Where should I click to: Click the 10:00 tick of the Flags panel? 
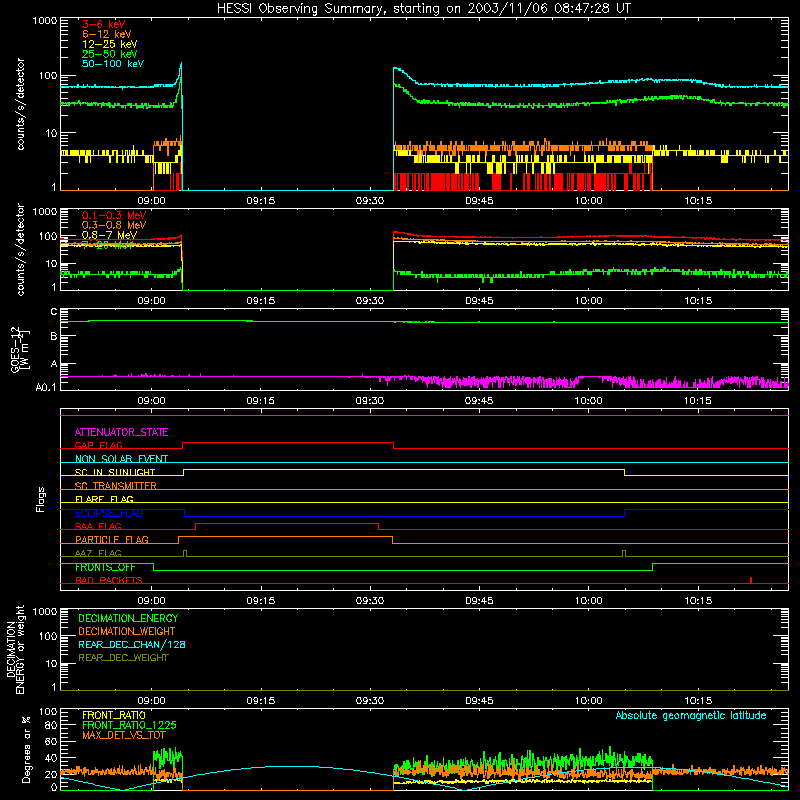point(588,601)
